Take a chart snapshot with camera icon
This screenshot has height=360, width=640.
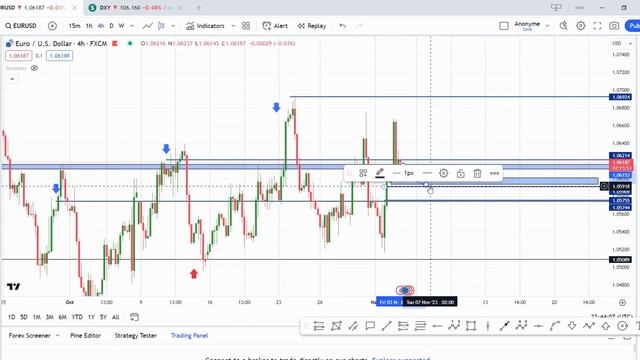(614, 26)
